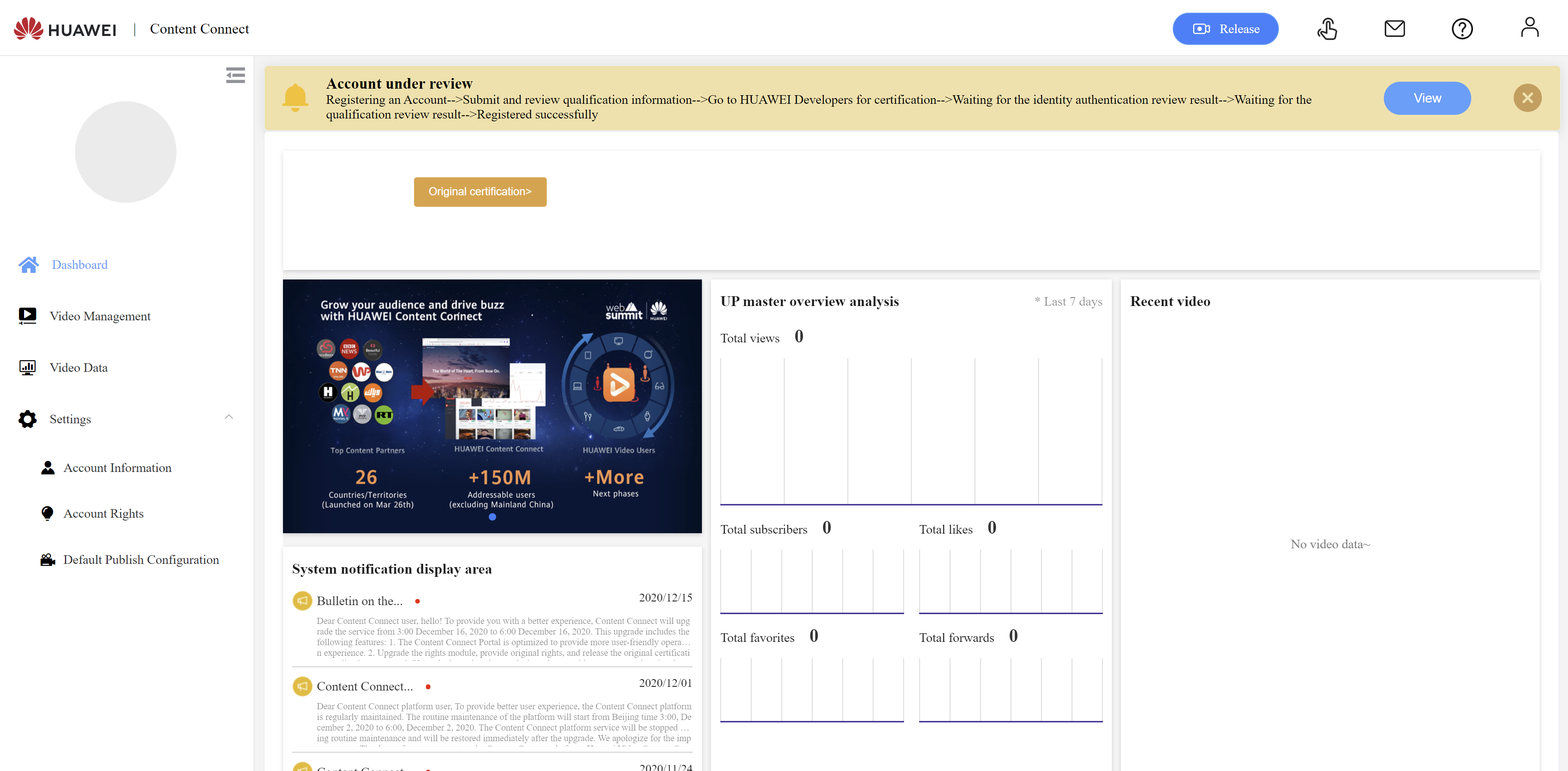Screen dimensions: 1568x771
Task: Click the Default Publish Configuration camera icon
Action: click(x=47, y=560)
